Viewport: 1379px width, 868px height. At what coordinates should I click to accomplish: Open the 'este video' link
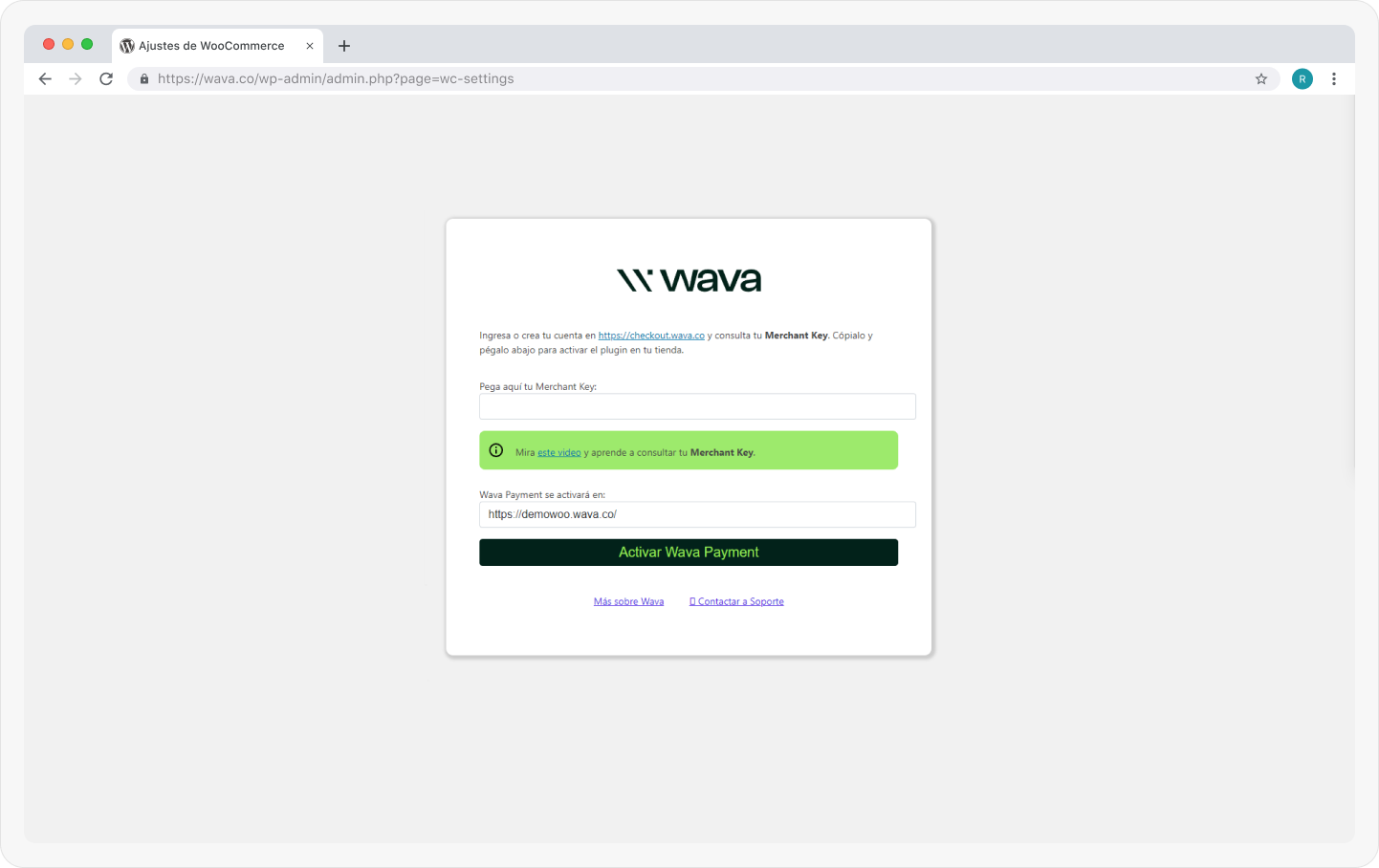click(x=559, y=453)
